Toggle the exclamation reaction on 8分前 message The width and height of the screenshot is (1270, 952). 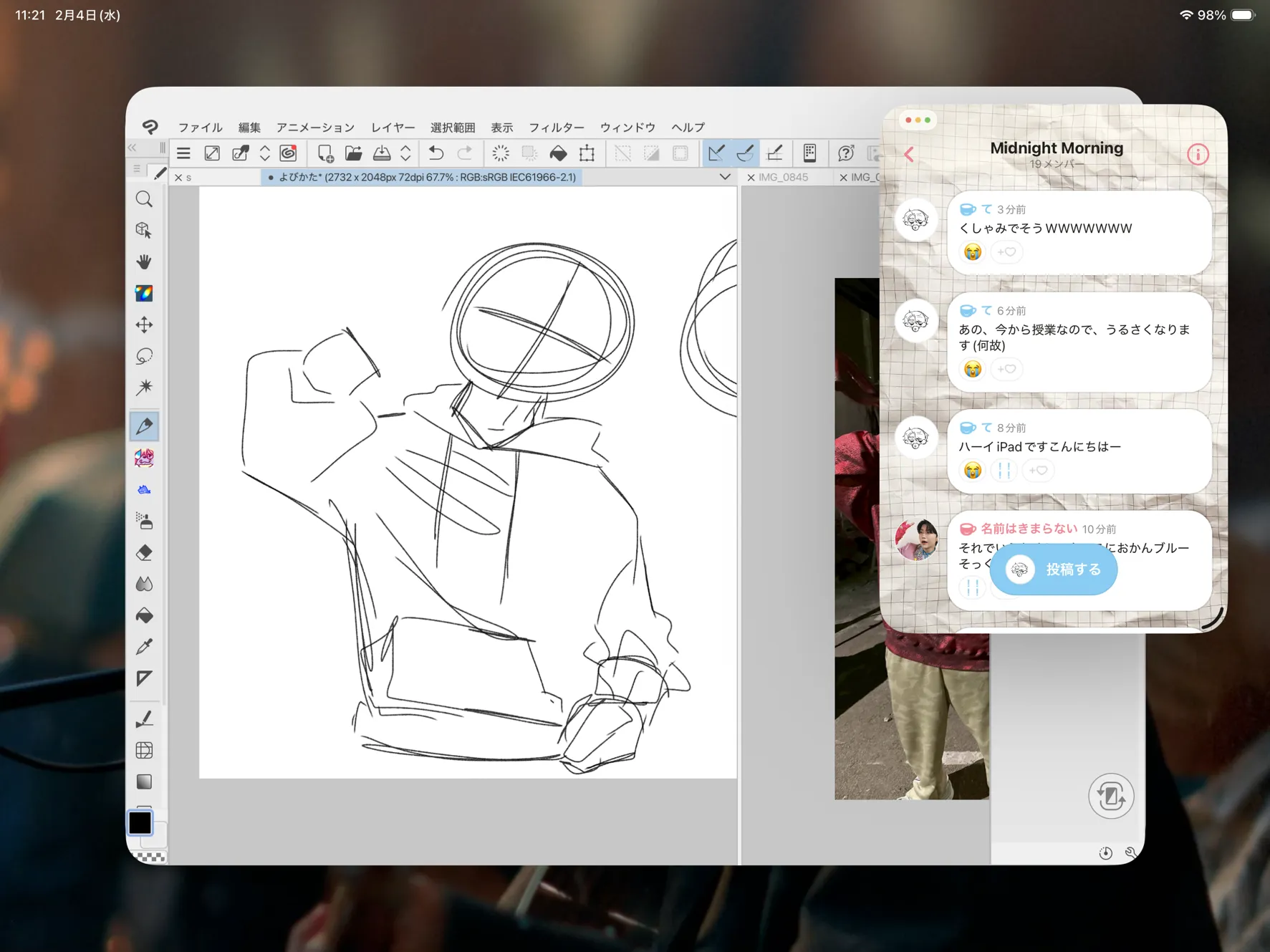pyautogui.click(x=1004, y=471)
